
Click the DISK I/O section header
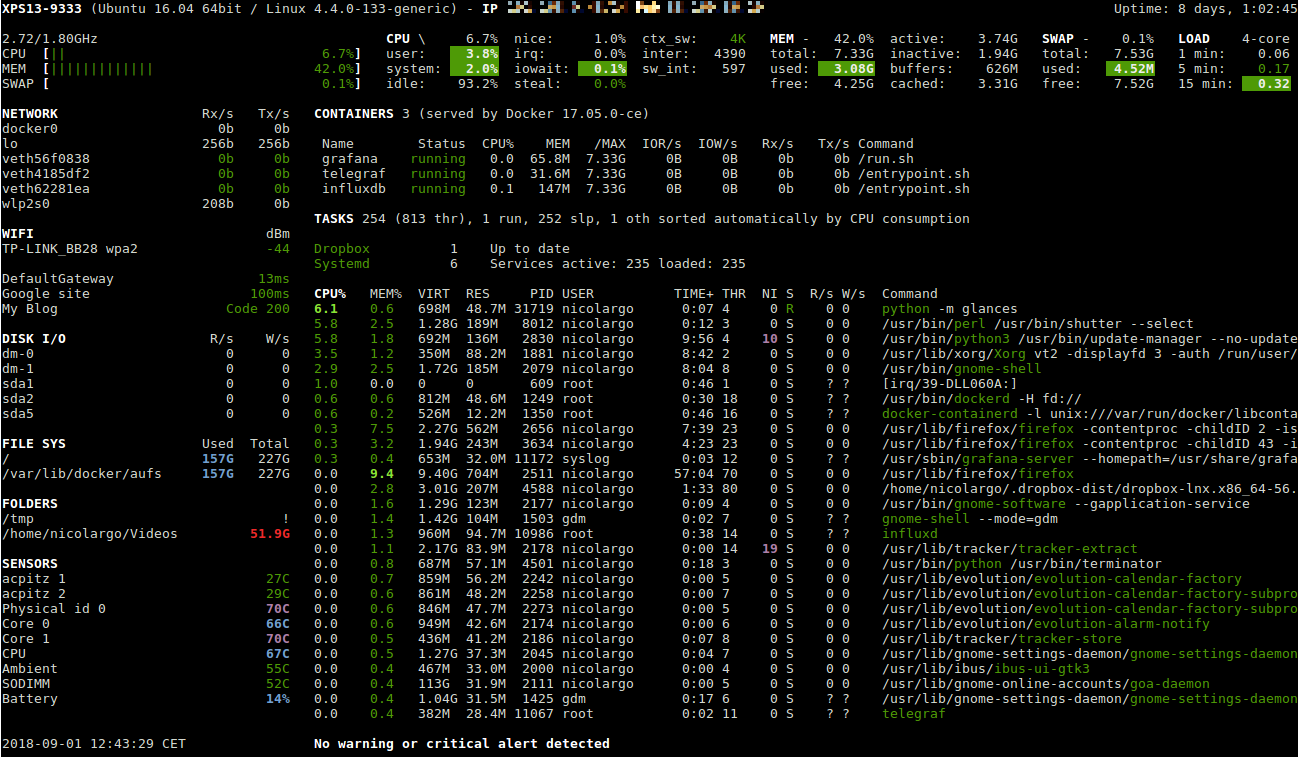[x=34, y=339]
